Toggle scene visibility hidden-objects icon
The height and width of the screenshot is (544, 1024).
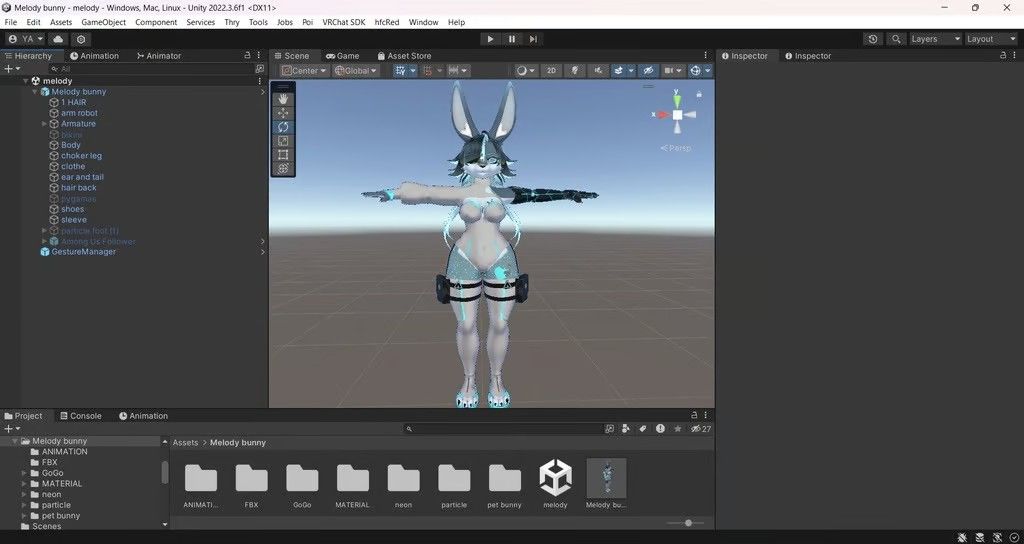pyautogui.click(x=648, y=71)
